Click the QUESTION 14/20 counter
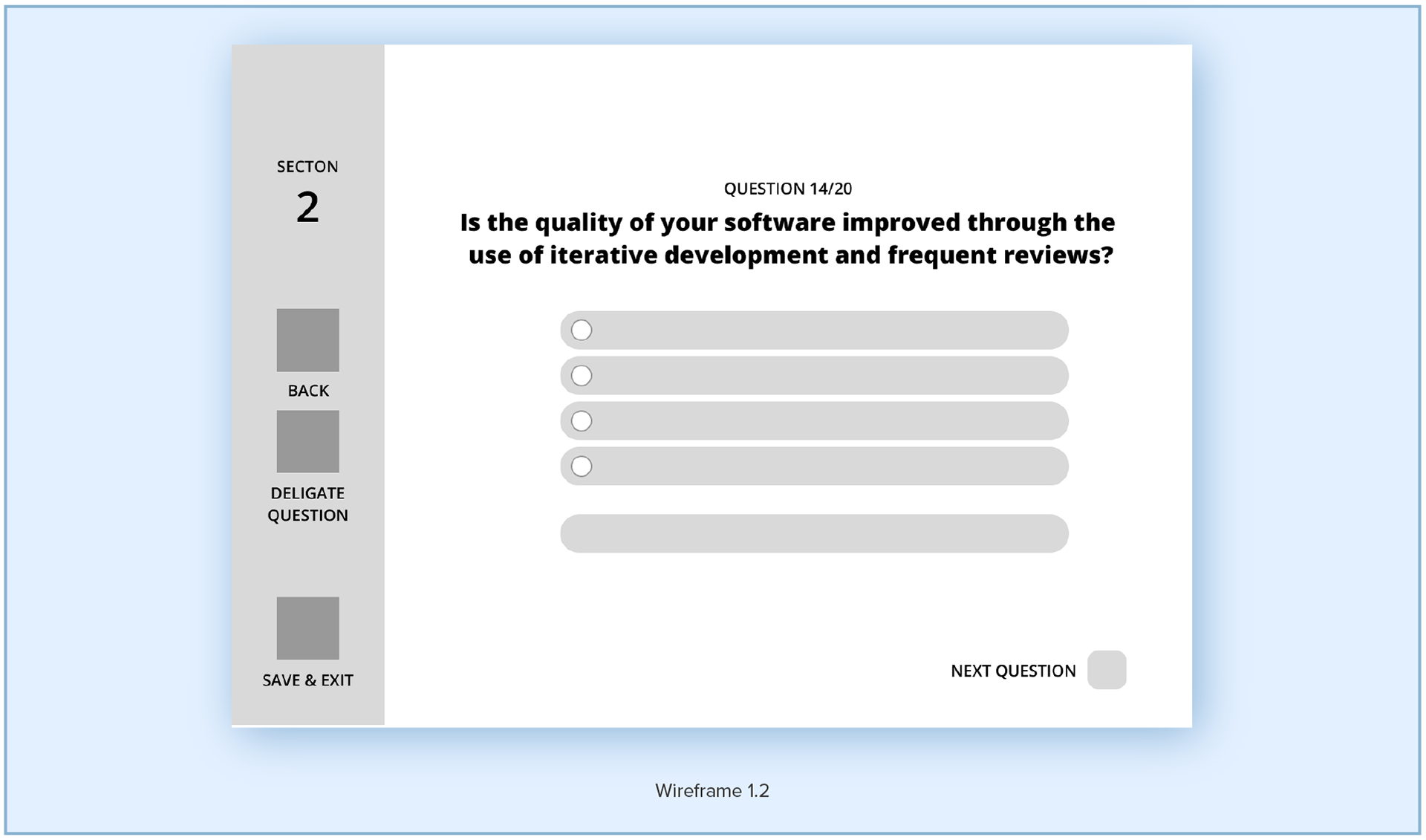 pos(787,189)
